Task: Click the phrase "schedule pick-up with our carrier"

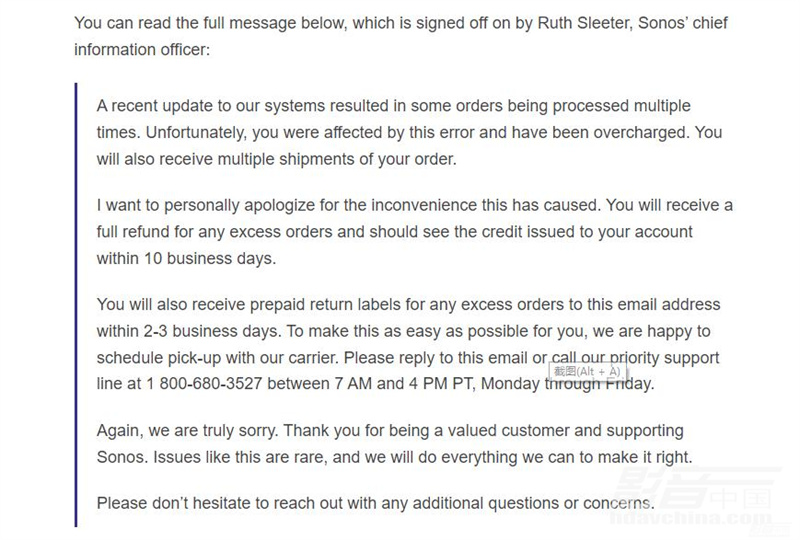Action: coord(217,357)
